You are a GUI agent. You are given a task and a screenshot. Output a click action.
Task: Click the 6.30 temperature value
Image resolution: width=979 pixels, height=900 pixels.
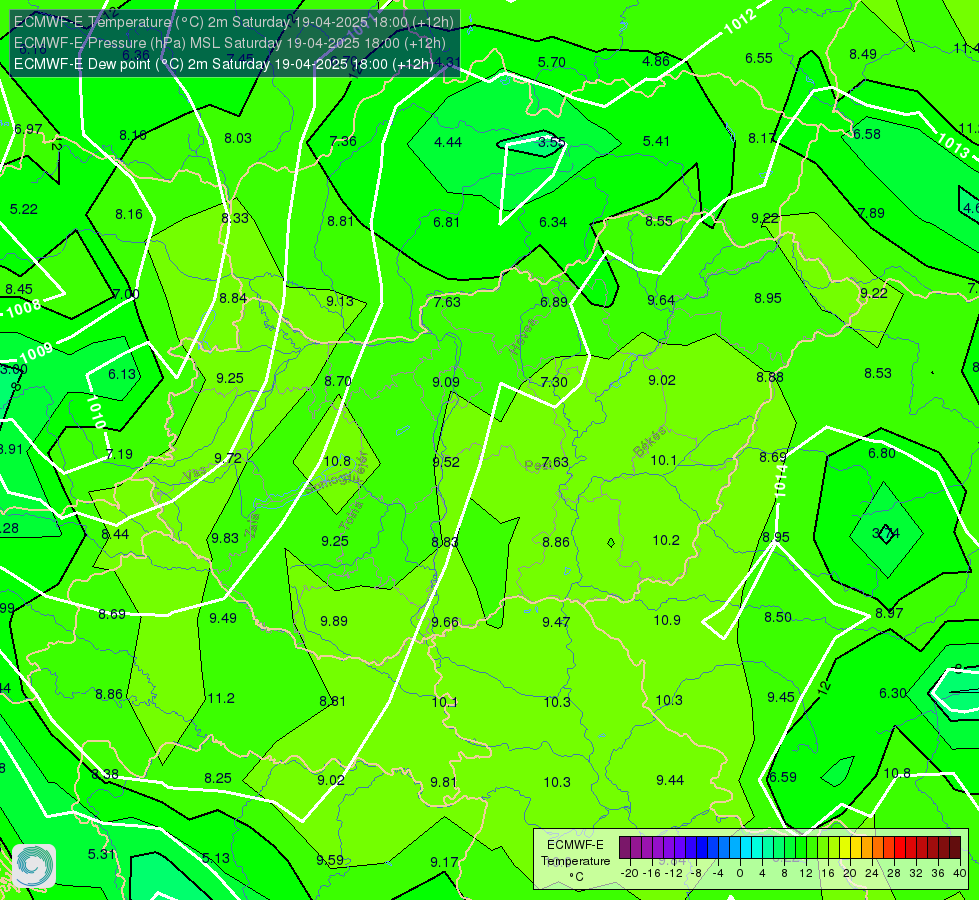pos(893,693)
